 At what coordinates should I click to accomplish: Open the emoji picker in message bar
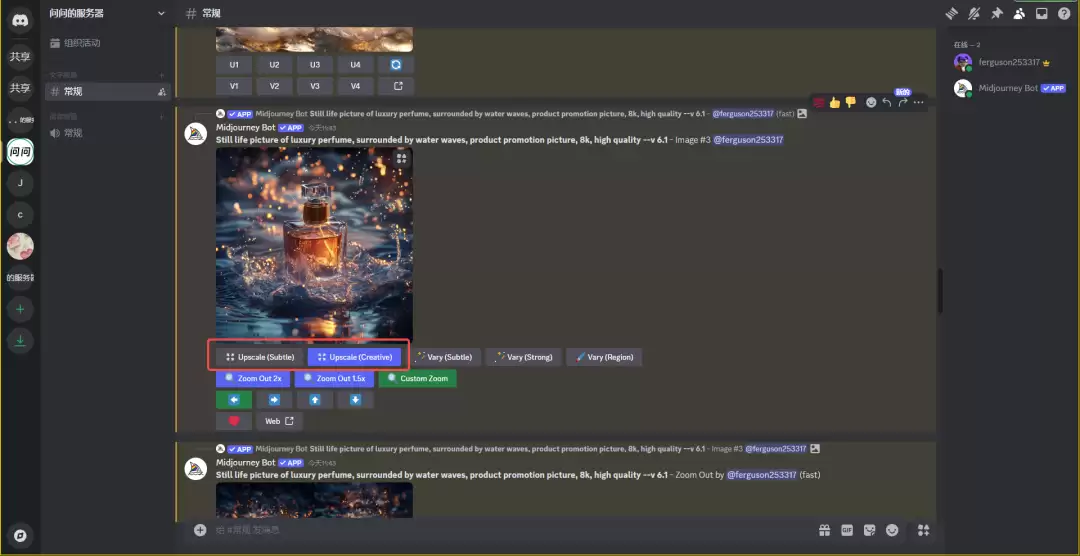click(892, 530)
